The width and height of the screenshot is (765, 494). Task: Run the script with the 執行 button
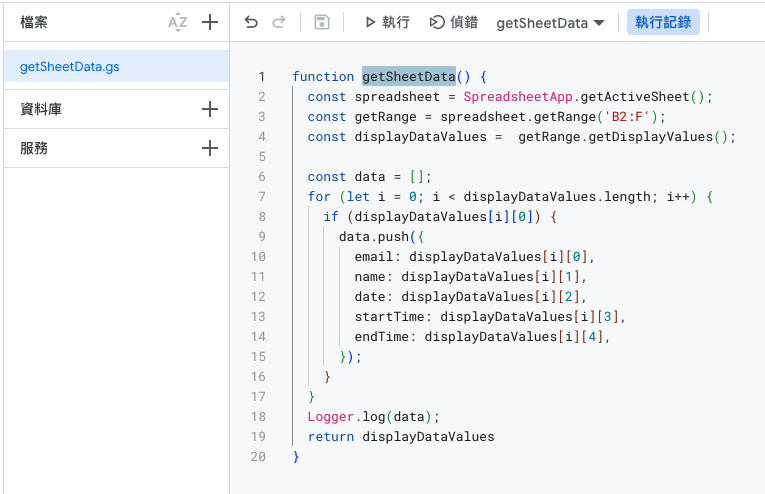[x=386, y=22]
